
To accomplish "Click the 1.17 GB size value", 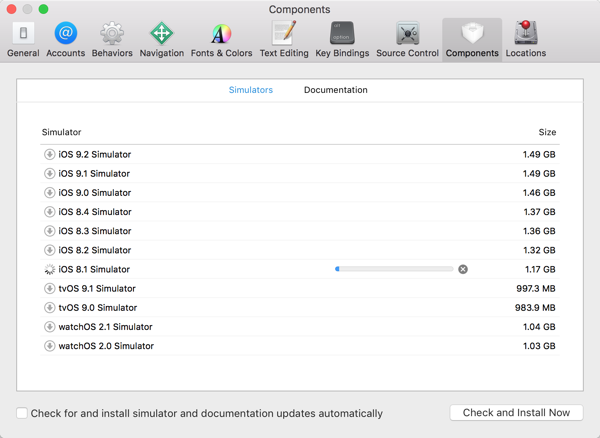I will 540,269.
